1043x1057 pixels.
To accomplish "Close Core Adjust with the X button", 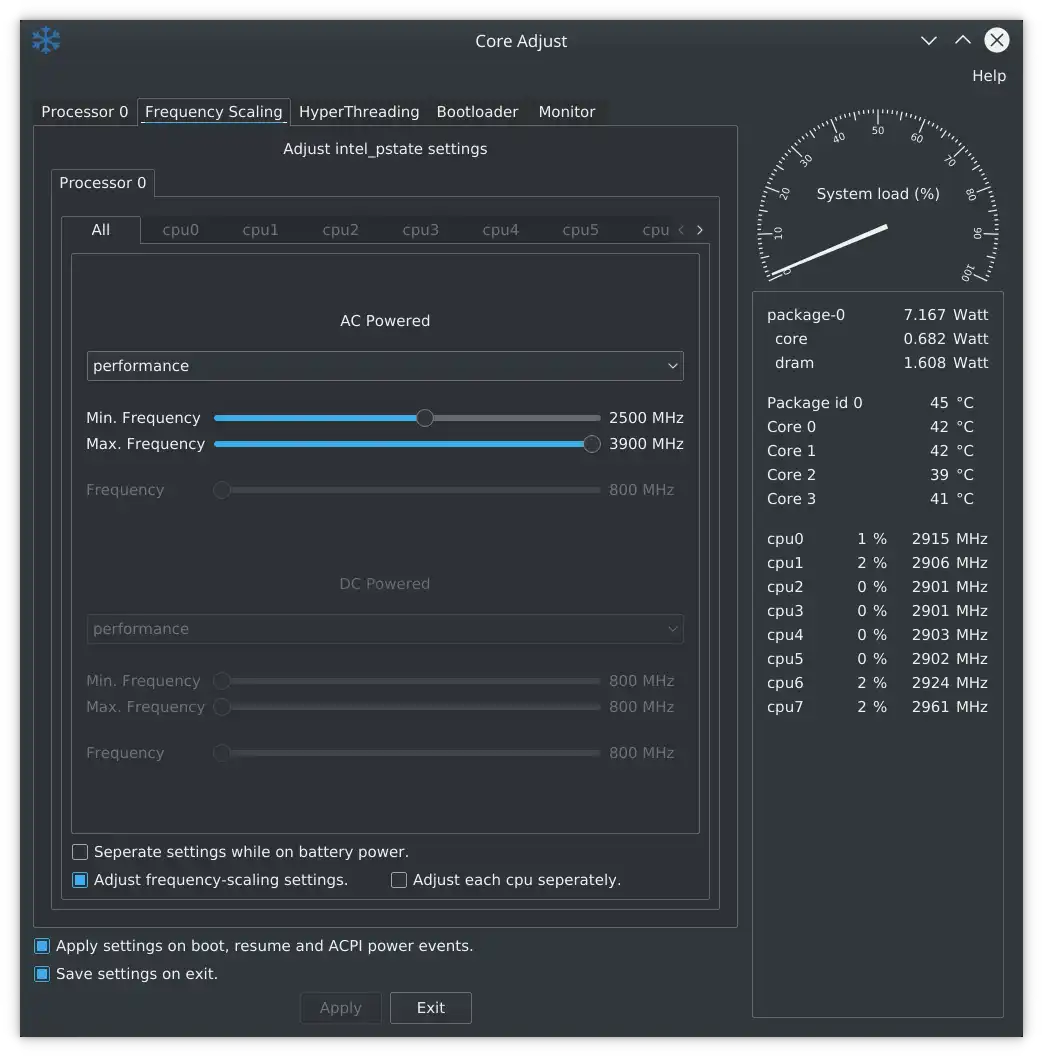I will (996, 40).
